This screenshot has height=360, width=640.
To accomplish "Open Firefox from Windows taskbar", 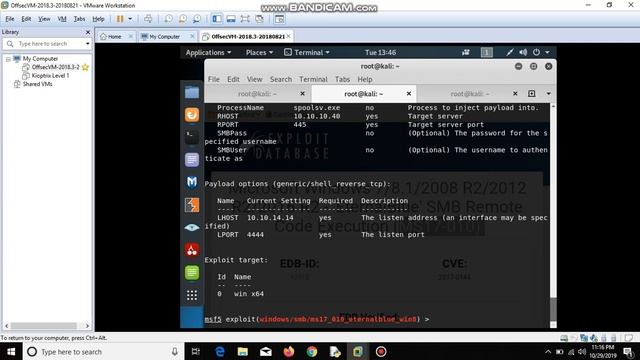I will point(289,351).
